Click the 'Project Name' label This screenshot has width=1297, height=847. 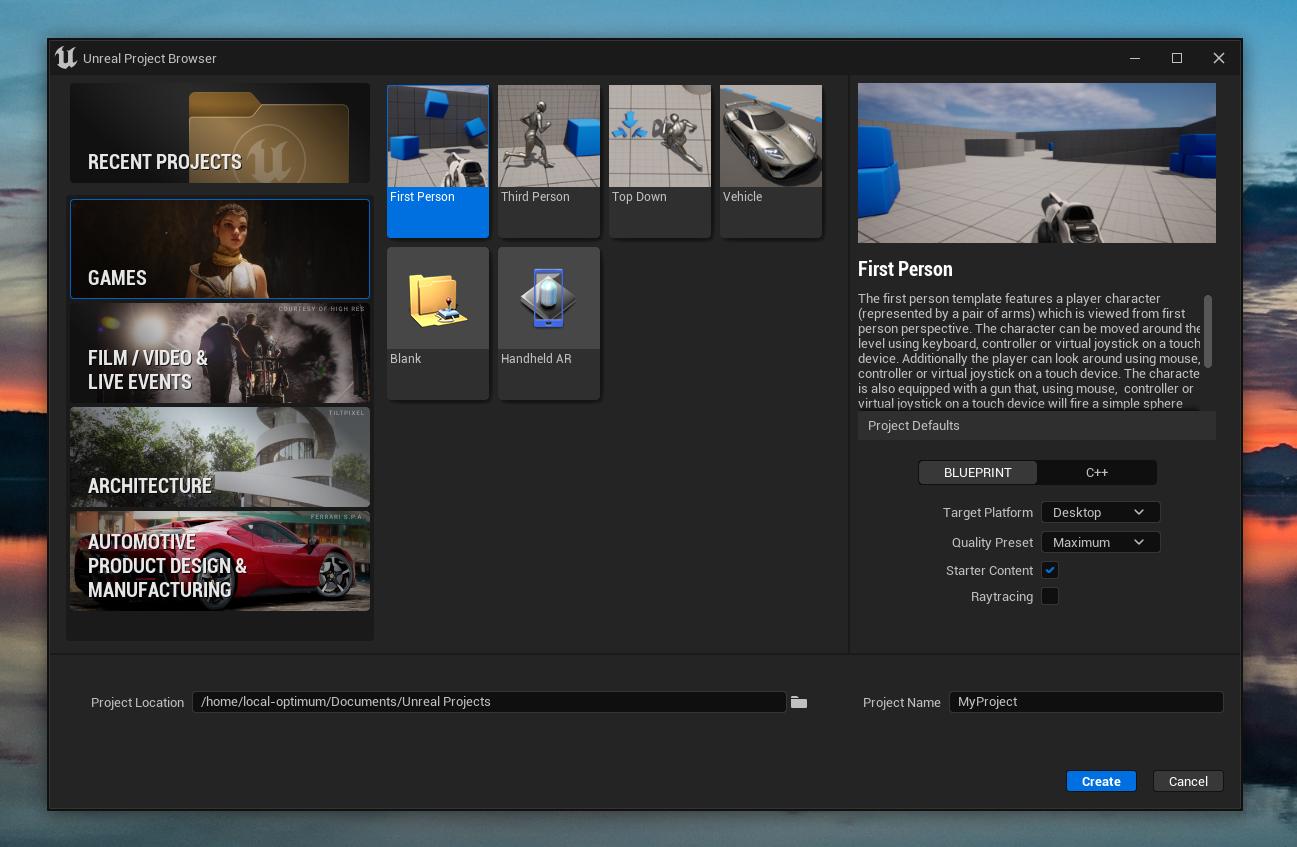tap(902, 702)
